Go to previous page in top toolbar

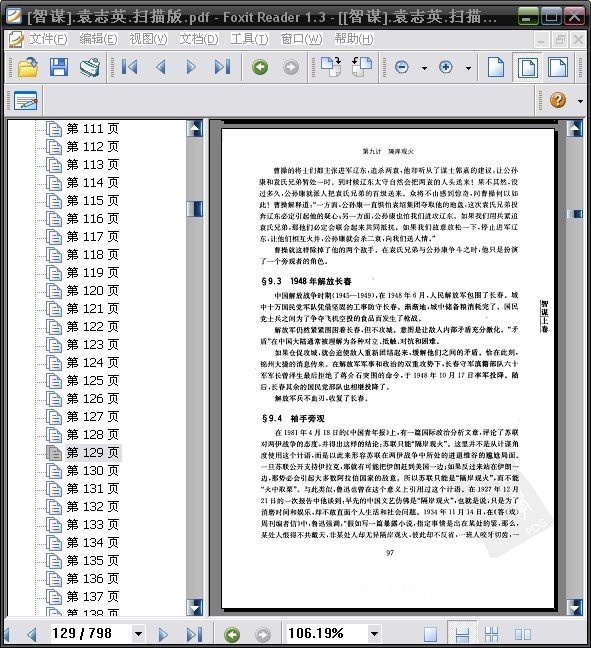click(161, 67)
